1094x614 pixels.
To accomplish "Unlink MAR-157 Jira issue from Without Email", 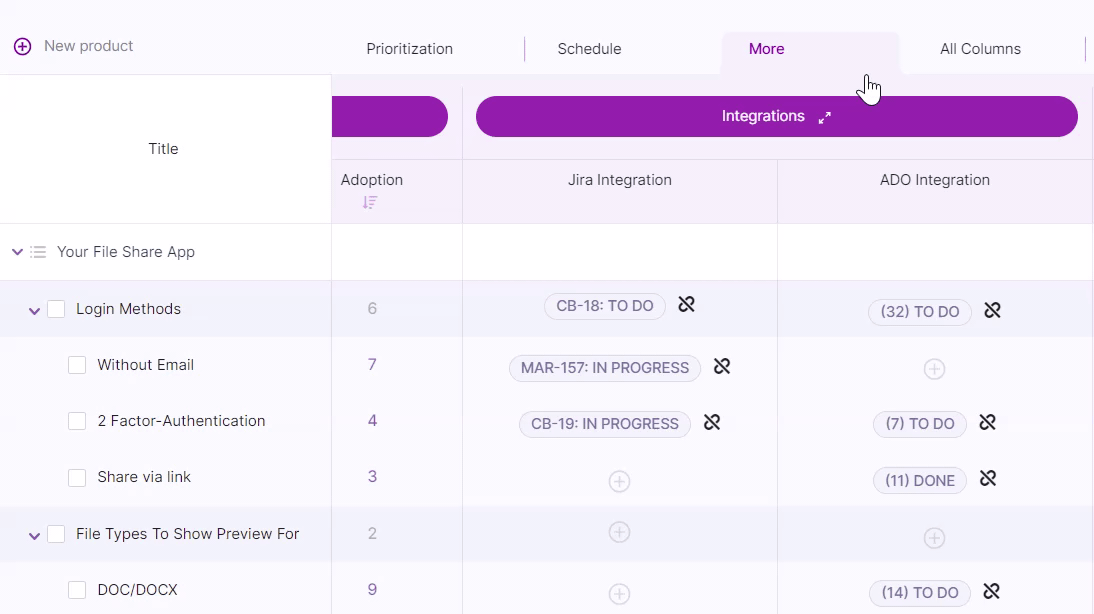I will (x=721, y=367).
